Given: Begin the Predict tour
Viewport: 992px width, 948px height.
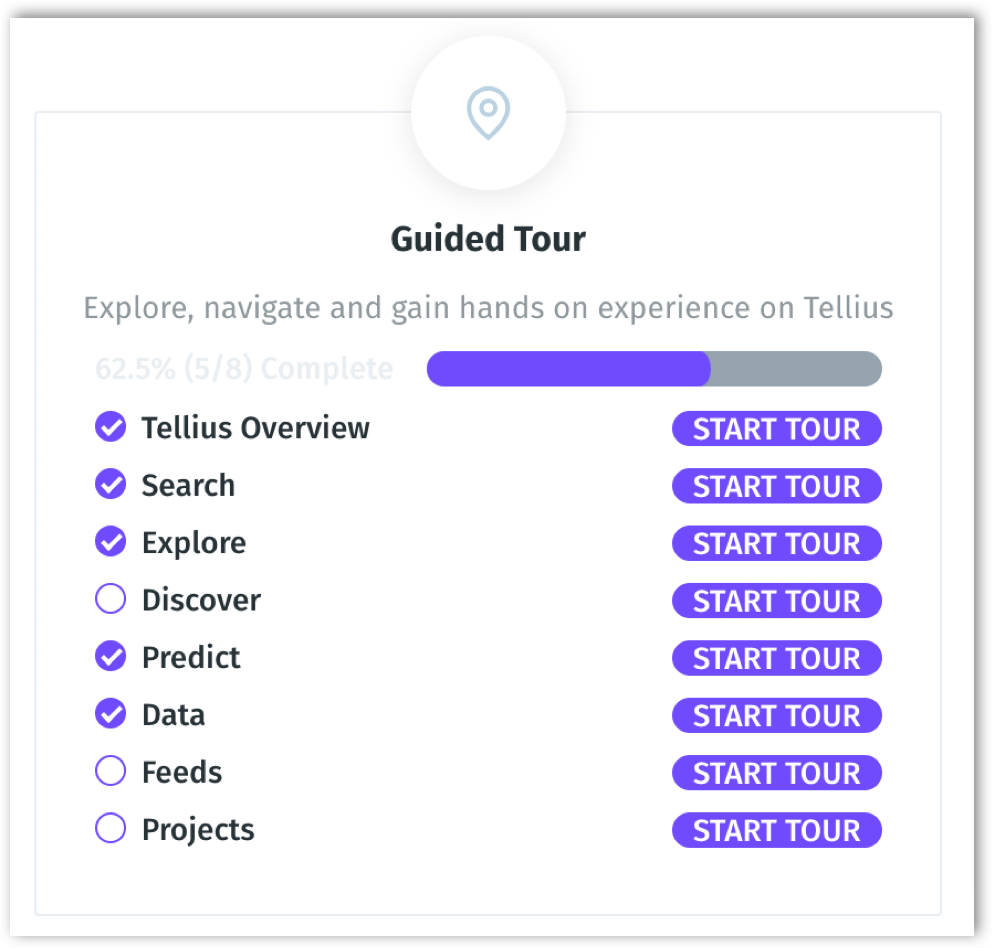Looking at the screenshot, I should click(x=776, y=658).
